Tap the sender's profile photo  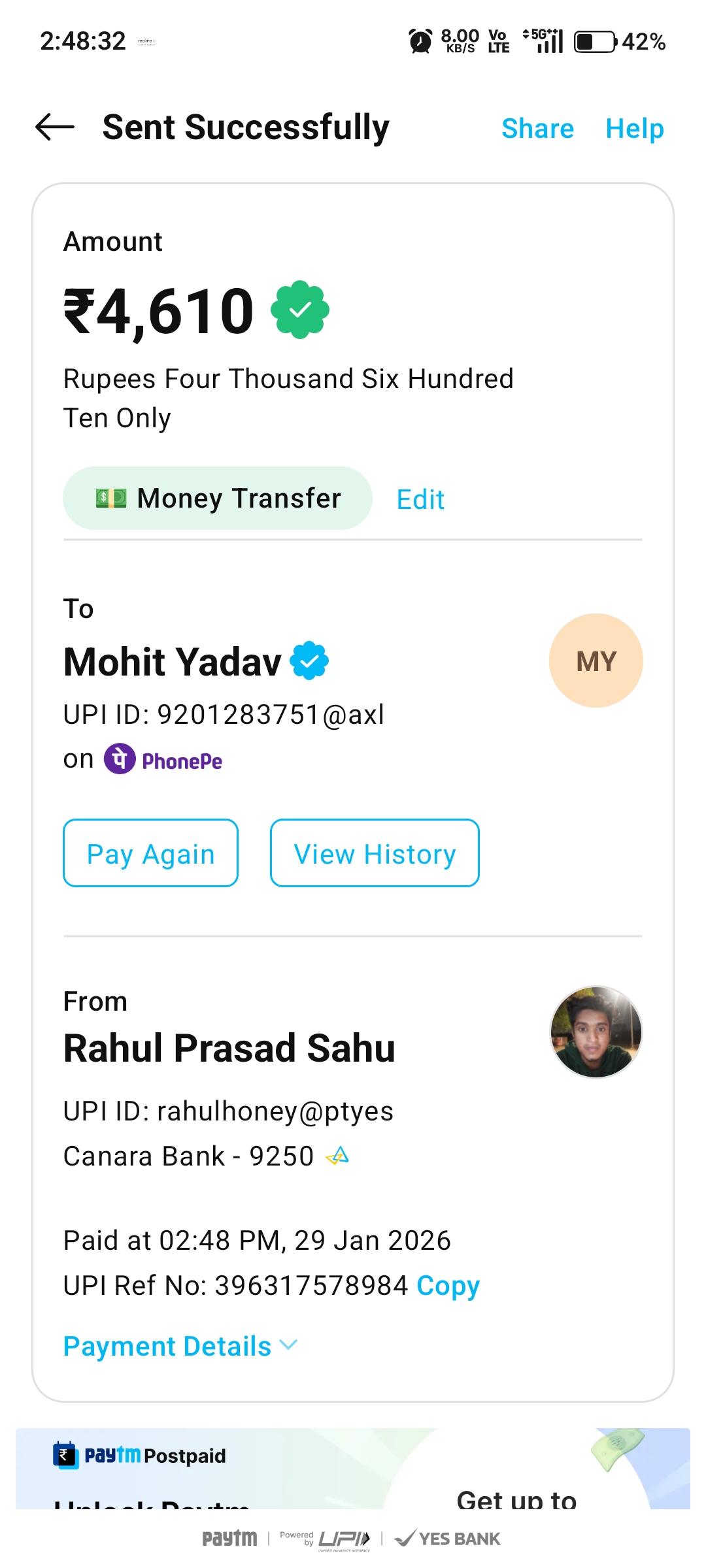(x=596, y=1032)
